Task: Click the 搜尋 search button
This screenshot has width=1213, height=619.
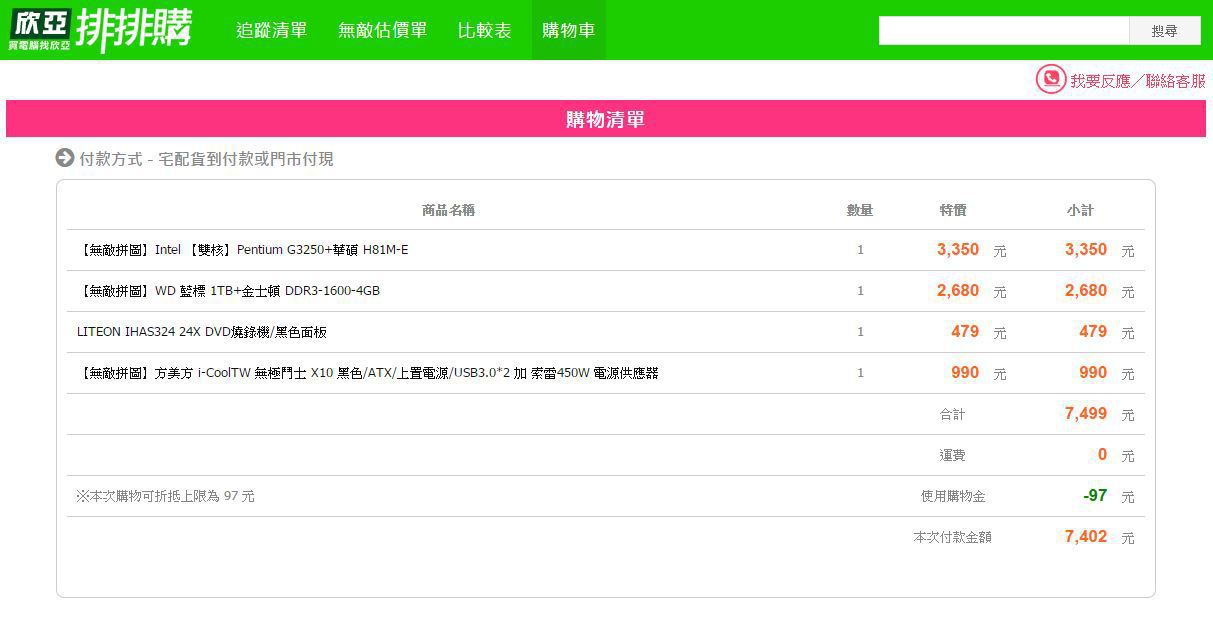Action: [1165, 31]
